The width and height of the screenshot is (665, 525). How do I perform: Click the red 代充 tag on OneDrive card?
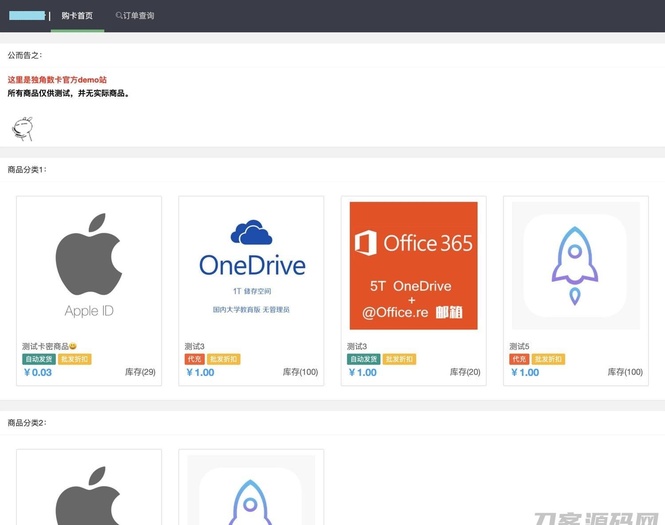pos(194,359)
